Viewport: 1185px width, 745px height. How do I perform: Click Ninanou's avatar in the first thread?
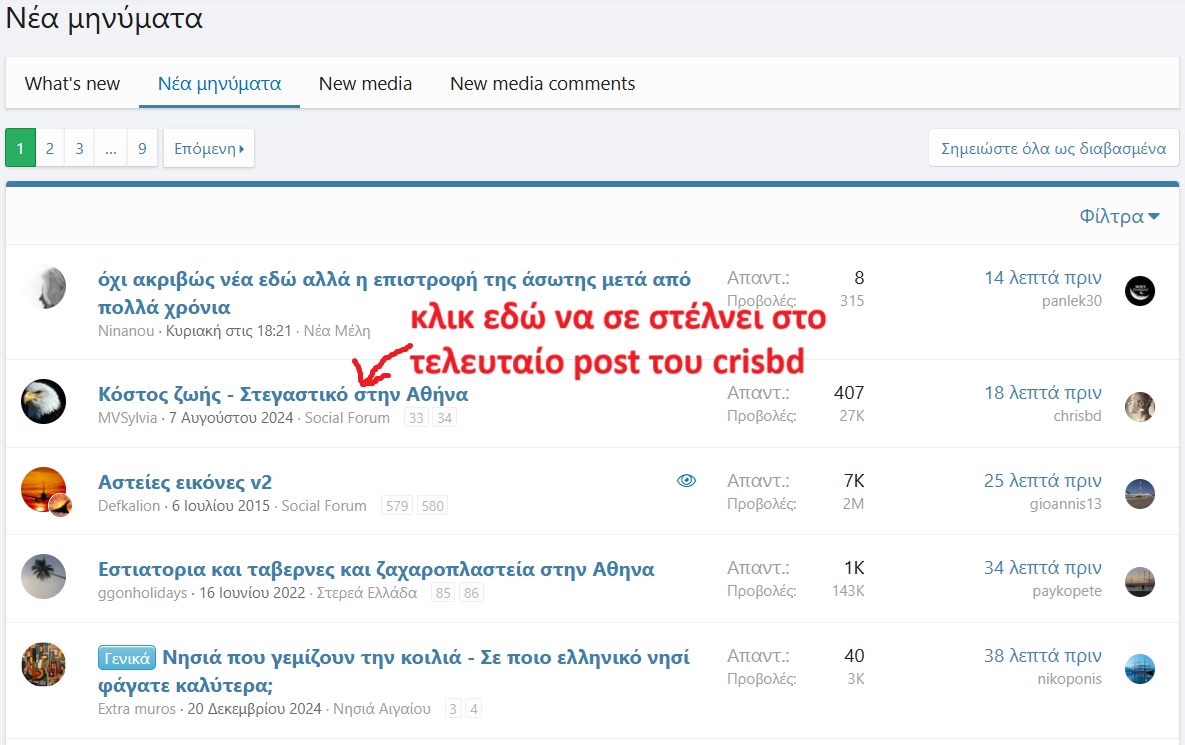[x=44, y=288]
